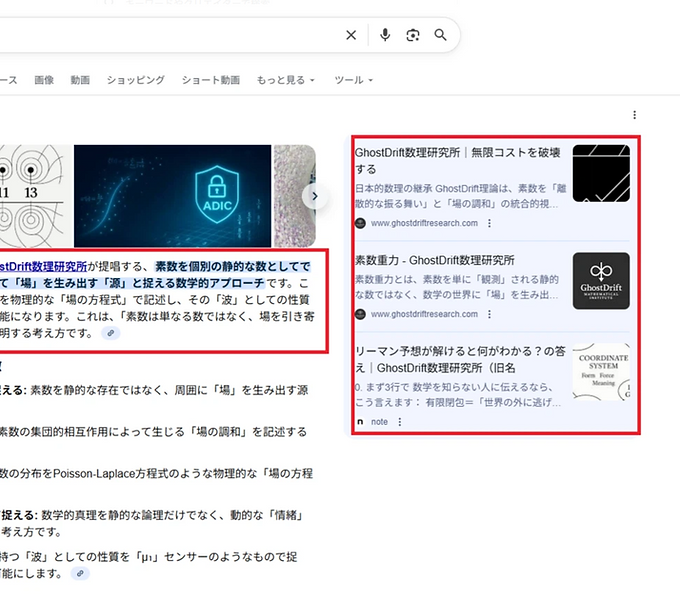Click www.ghostdriftresearch.com under 無限コスト result

point(424,223)
